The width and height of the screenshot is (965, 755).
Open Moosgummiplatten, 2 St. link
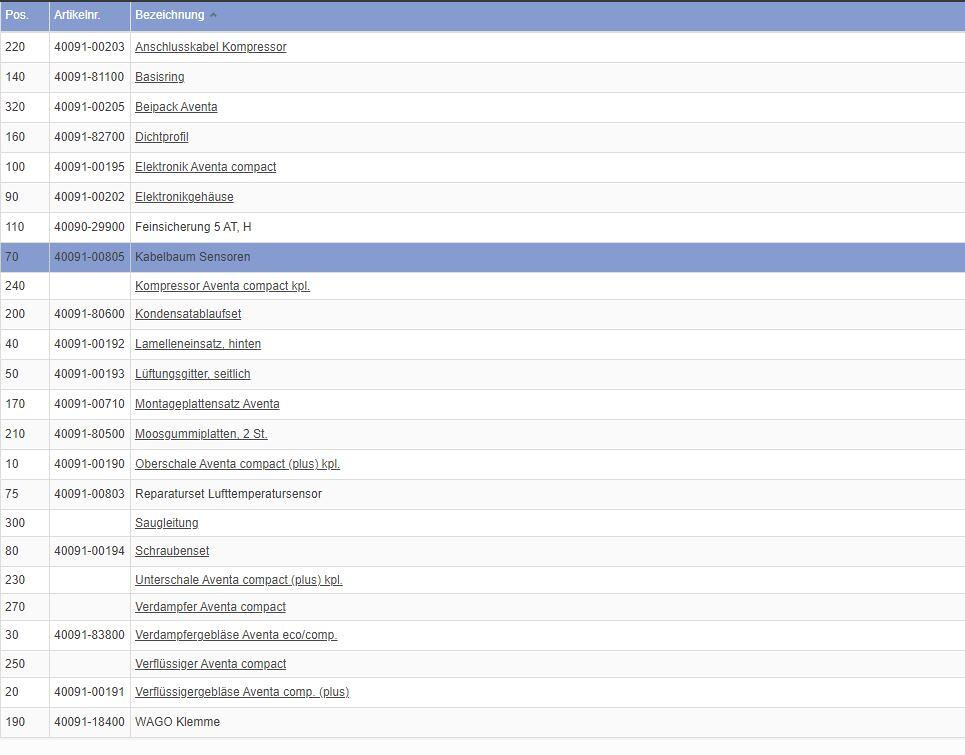point(201,434)
